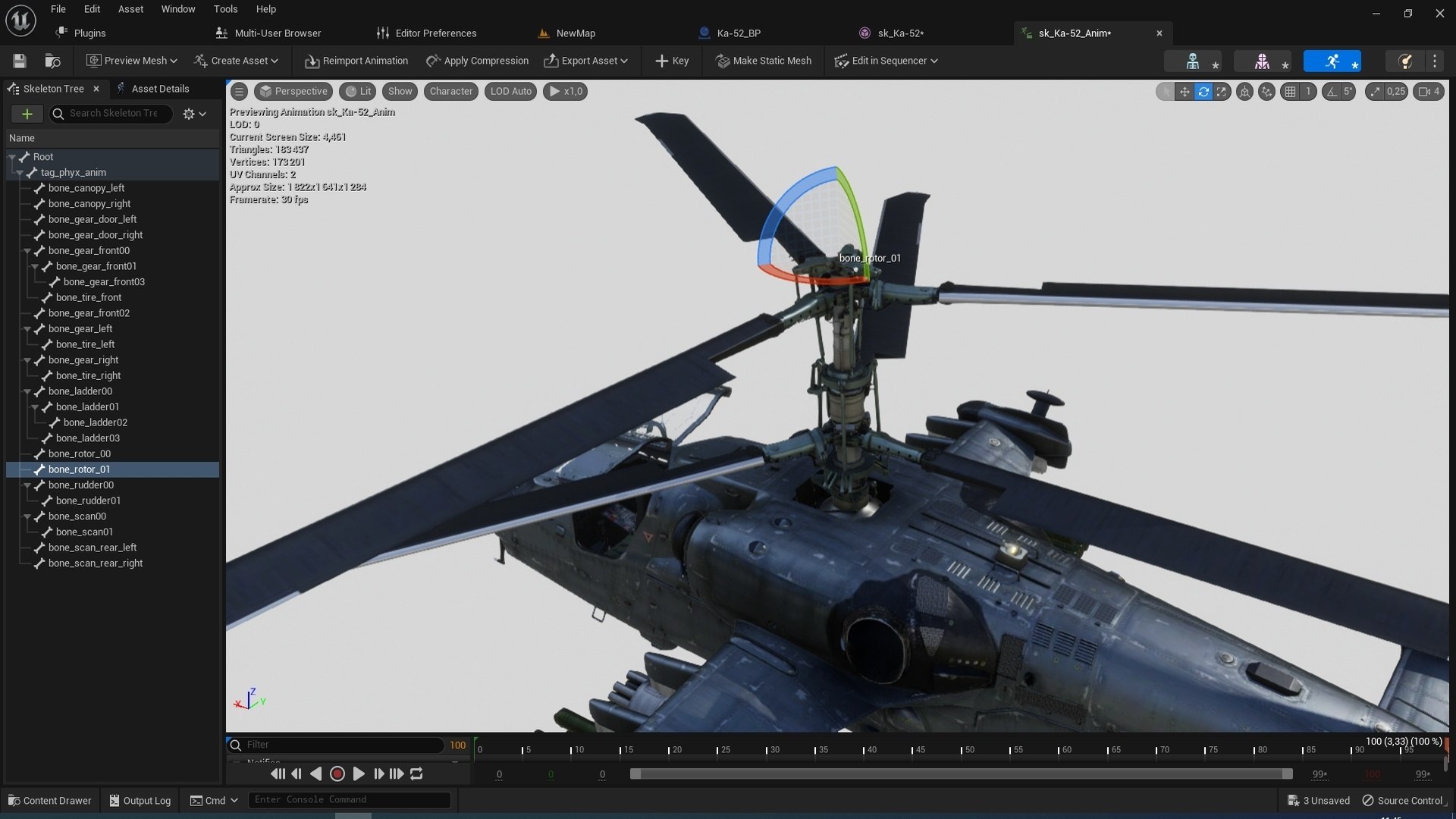
Task: Play the animation in reverse
Action: (x=316, y=773)
